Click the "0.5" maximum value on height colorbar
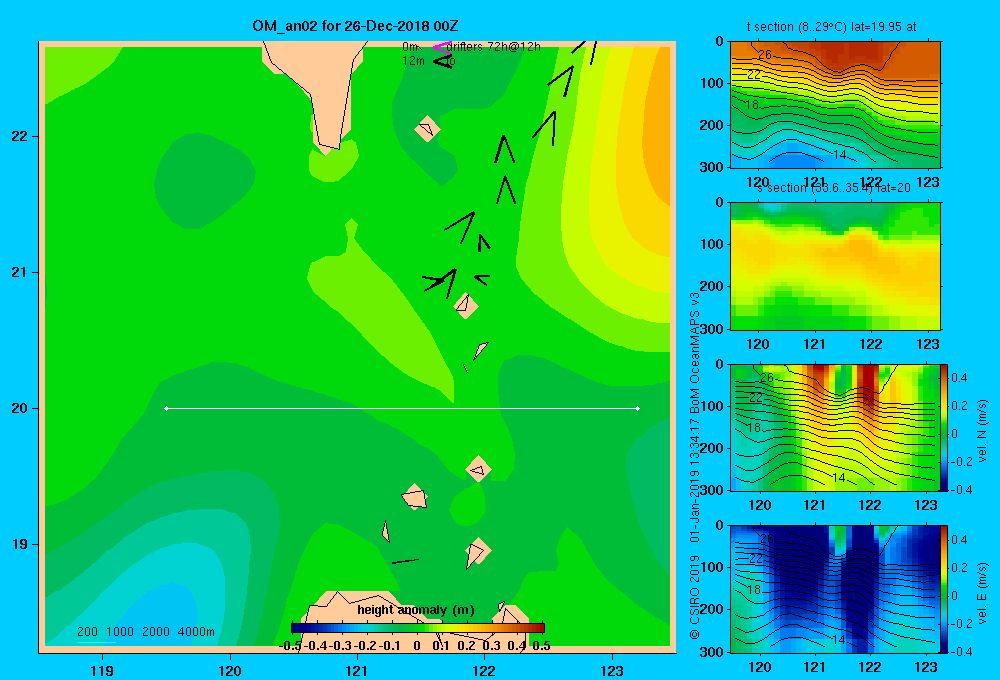1000x680 pixels. pyautogui.click(x=541, y=646)
